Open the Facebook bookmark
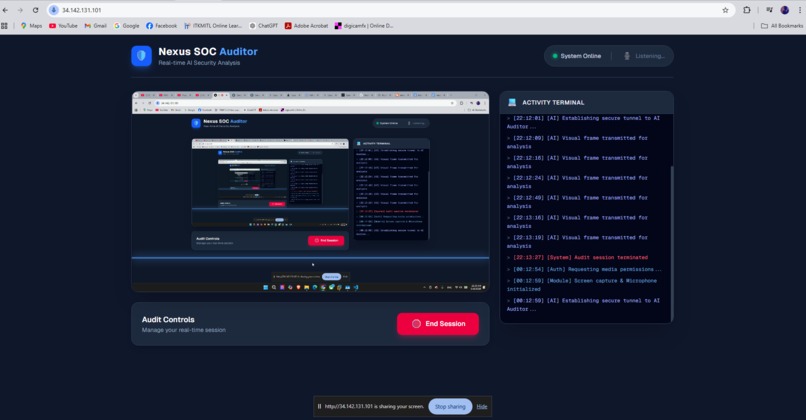 pyautogui.click(x=161, y=26)
